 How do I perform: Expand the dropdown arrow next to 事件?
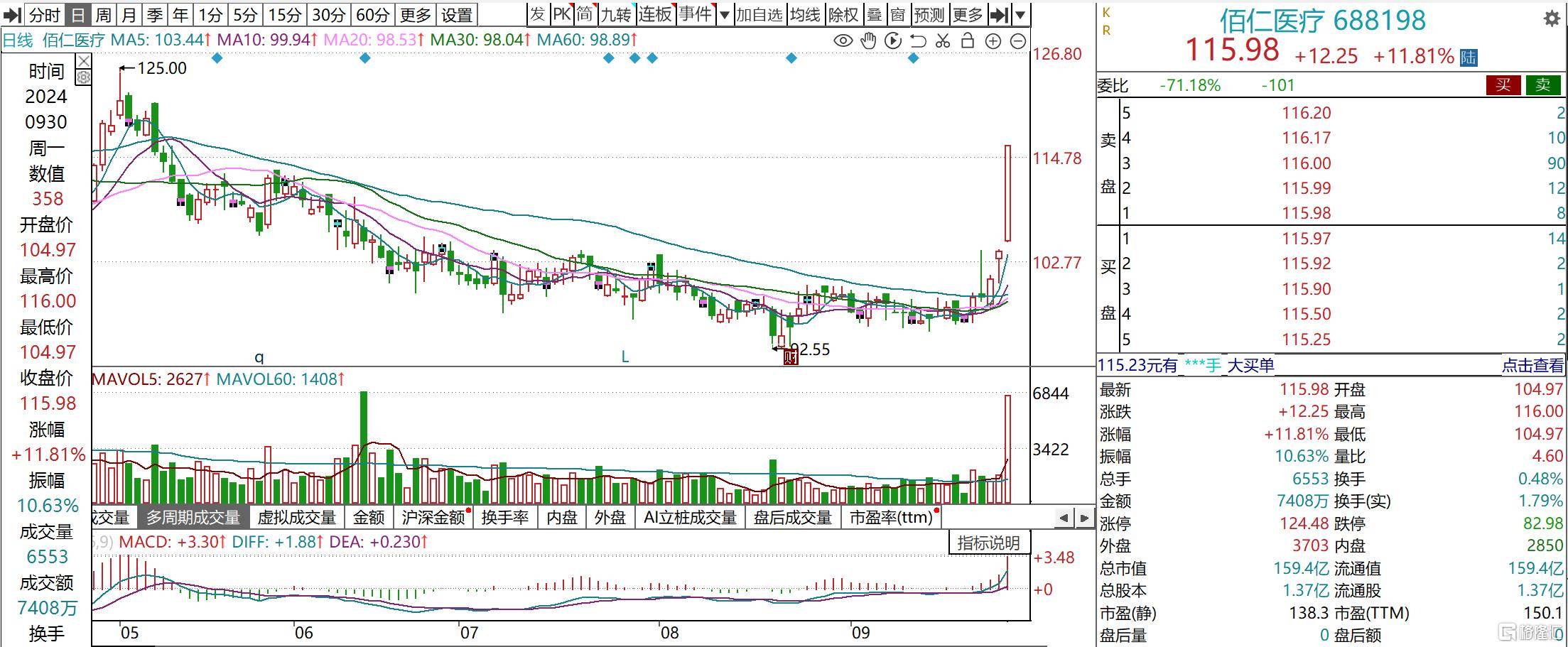click(x=724, y=14)
